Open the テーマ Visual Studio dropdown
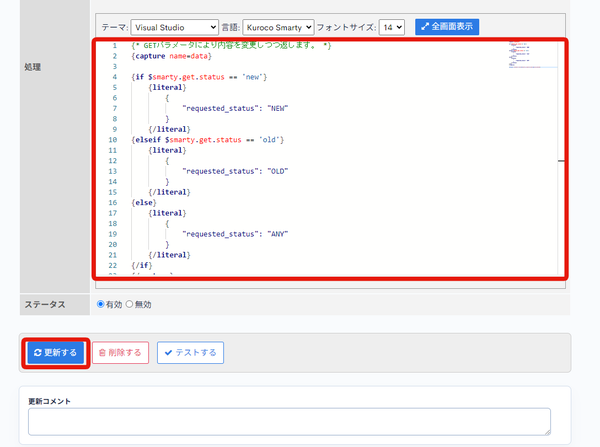Viewport: 600px width, 447px height. (174, 28)
